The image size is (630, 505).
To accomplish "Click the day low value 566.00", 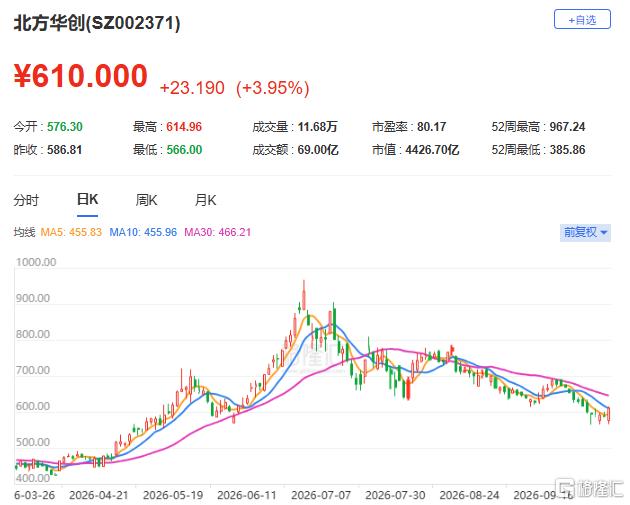I will (184, 150).
